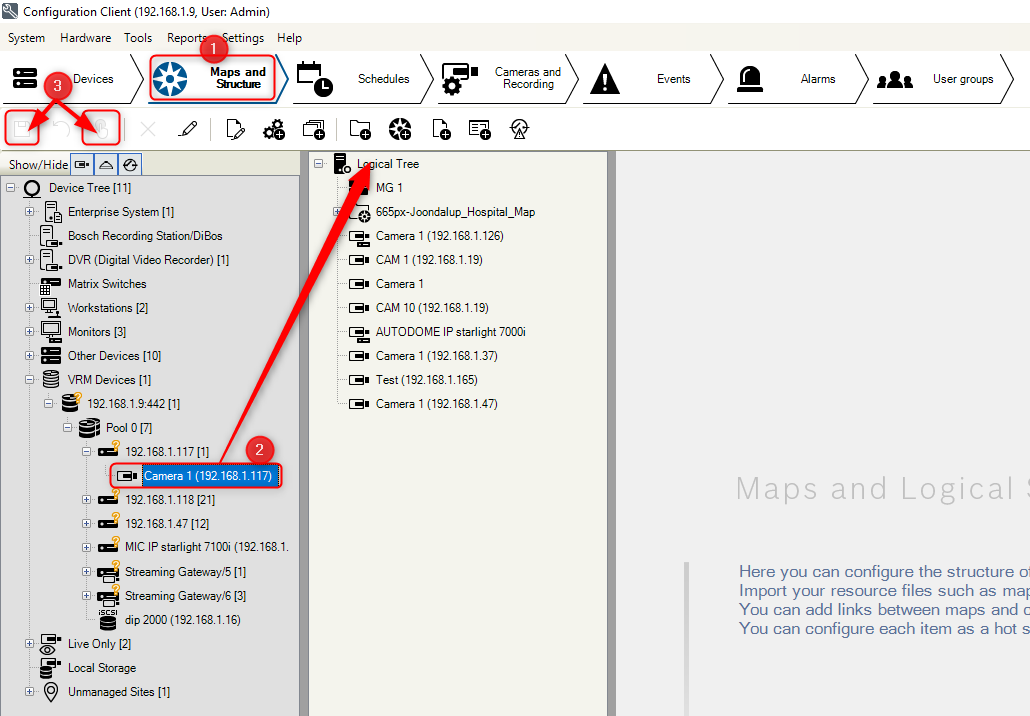This screenshot has height=716, width=1030.
Task: Click the Add Folder toolbar icon
Action: pyautogui.click(x=360, y=129)
